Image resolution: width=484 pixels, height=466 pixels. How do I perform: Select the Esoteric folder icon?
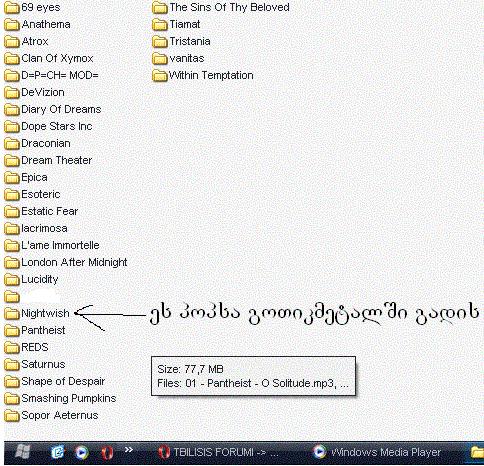click(12, 194)
